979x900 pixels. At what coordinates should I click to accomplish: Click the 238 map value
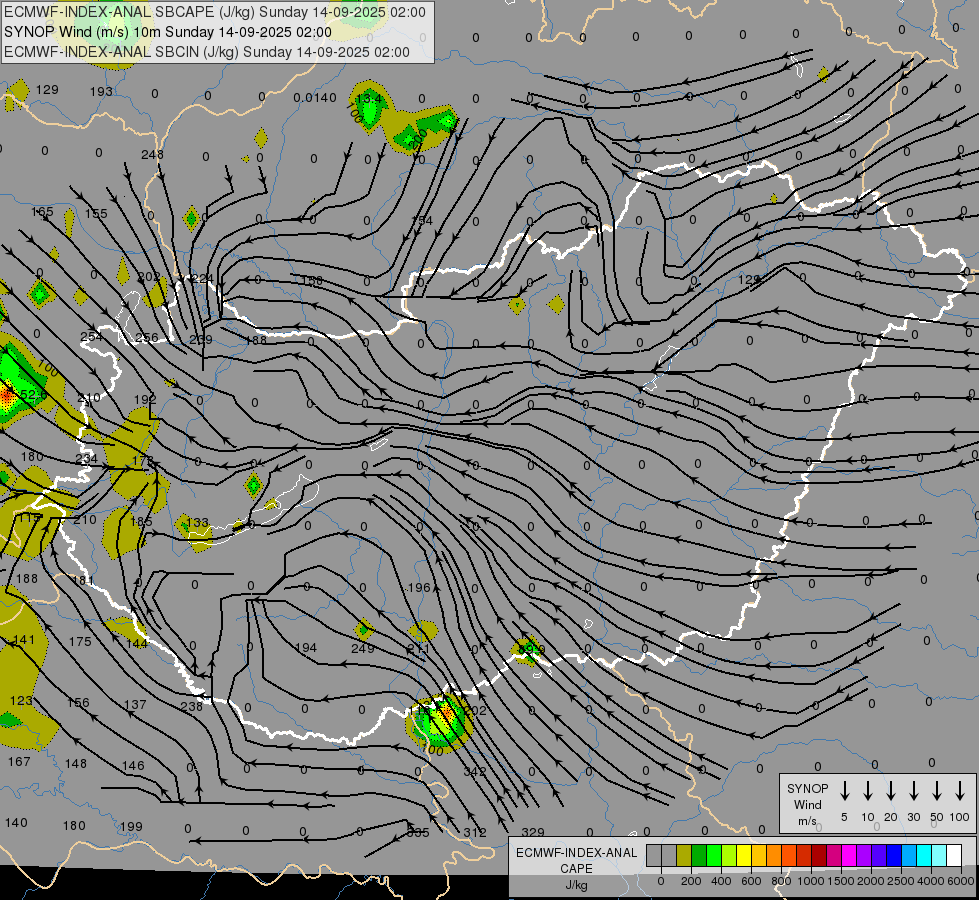point(192,706)
